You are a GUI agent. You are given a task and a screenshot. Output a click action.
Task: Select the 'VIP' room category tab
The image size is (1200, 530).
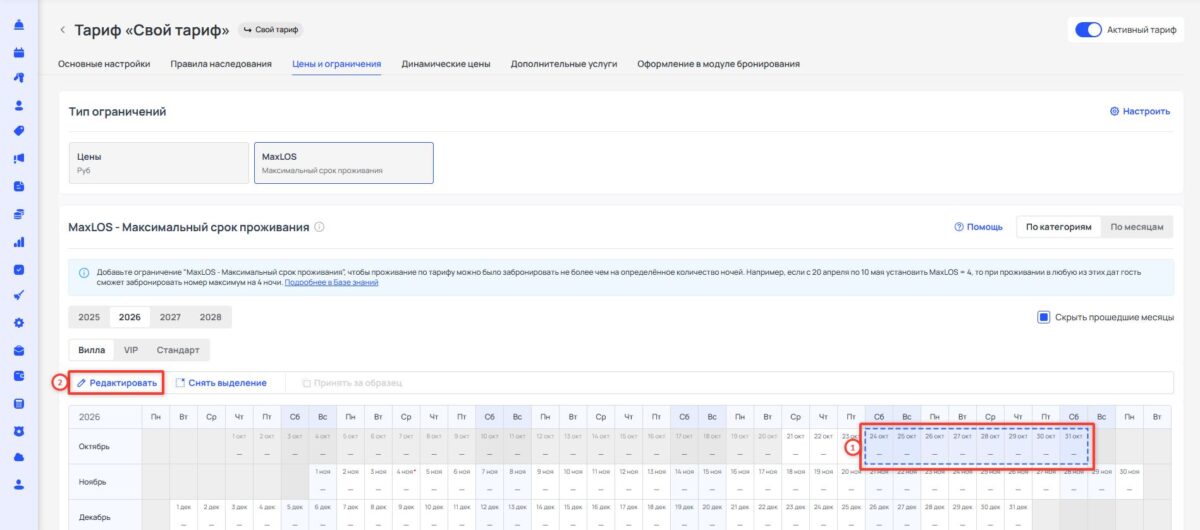(131, 350)
